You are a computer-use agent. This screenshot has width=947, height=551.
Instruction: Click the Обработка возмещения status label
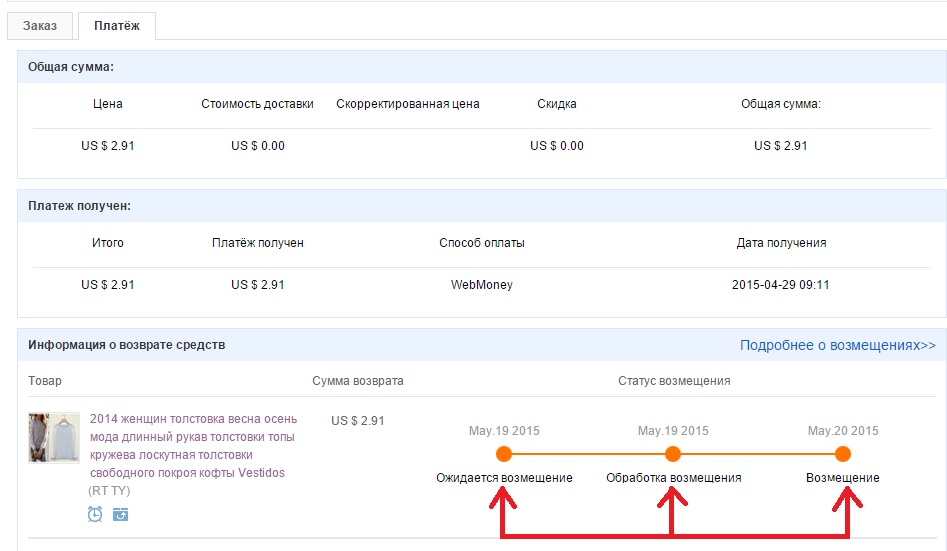673,478
